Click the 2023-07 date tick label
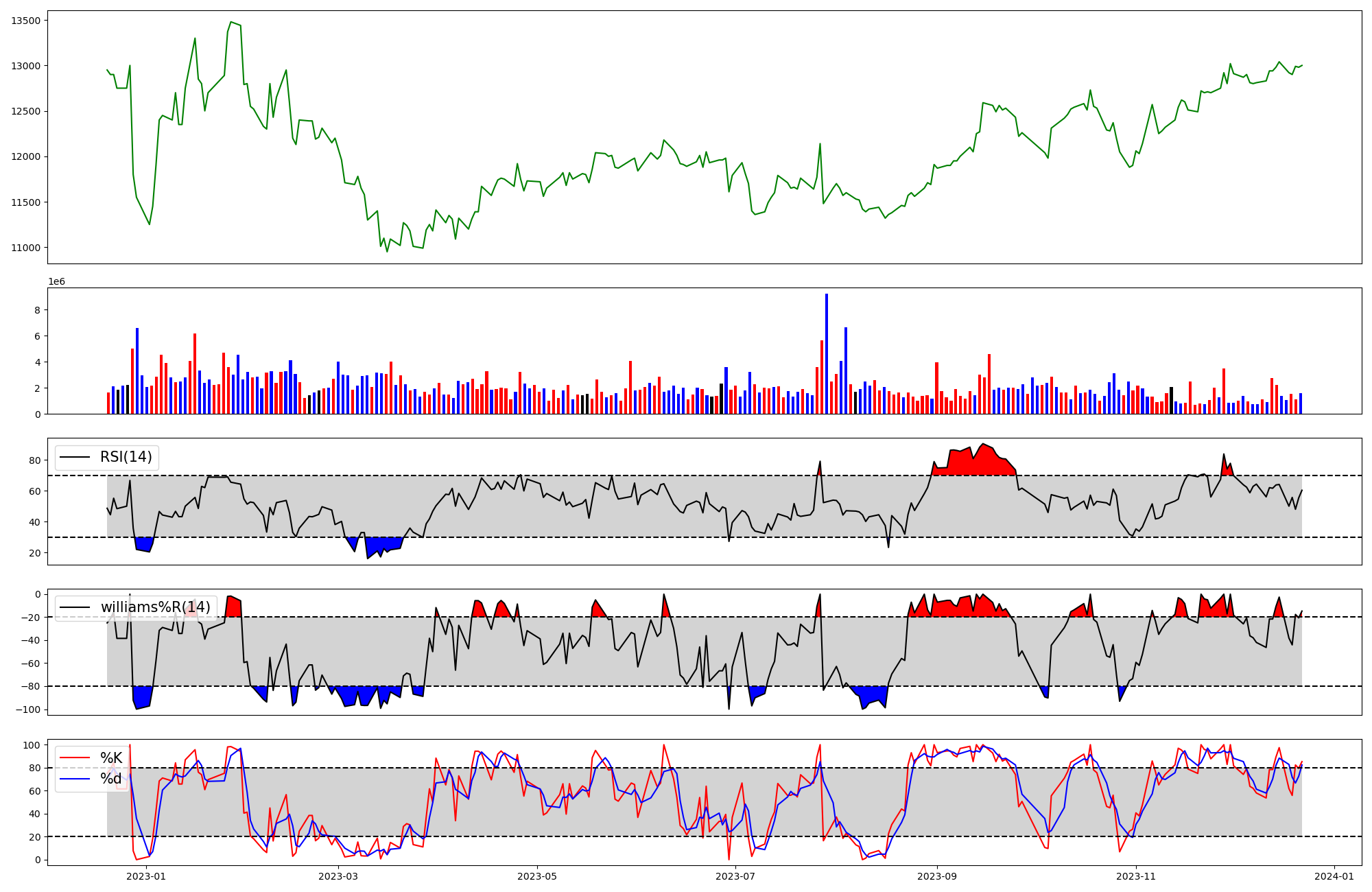The height and width of the screenshot is (892, 1372). pos(735,876)
